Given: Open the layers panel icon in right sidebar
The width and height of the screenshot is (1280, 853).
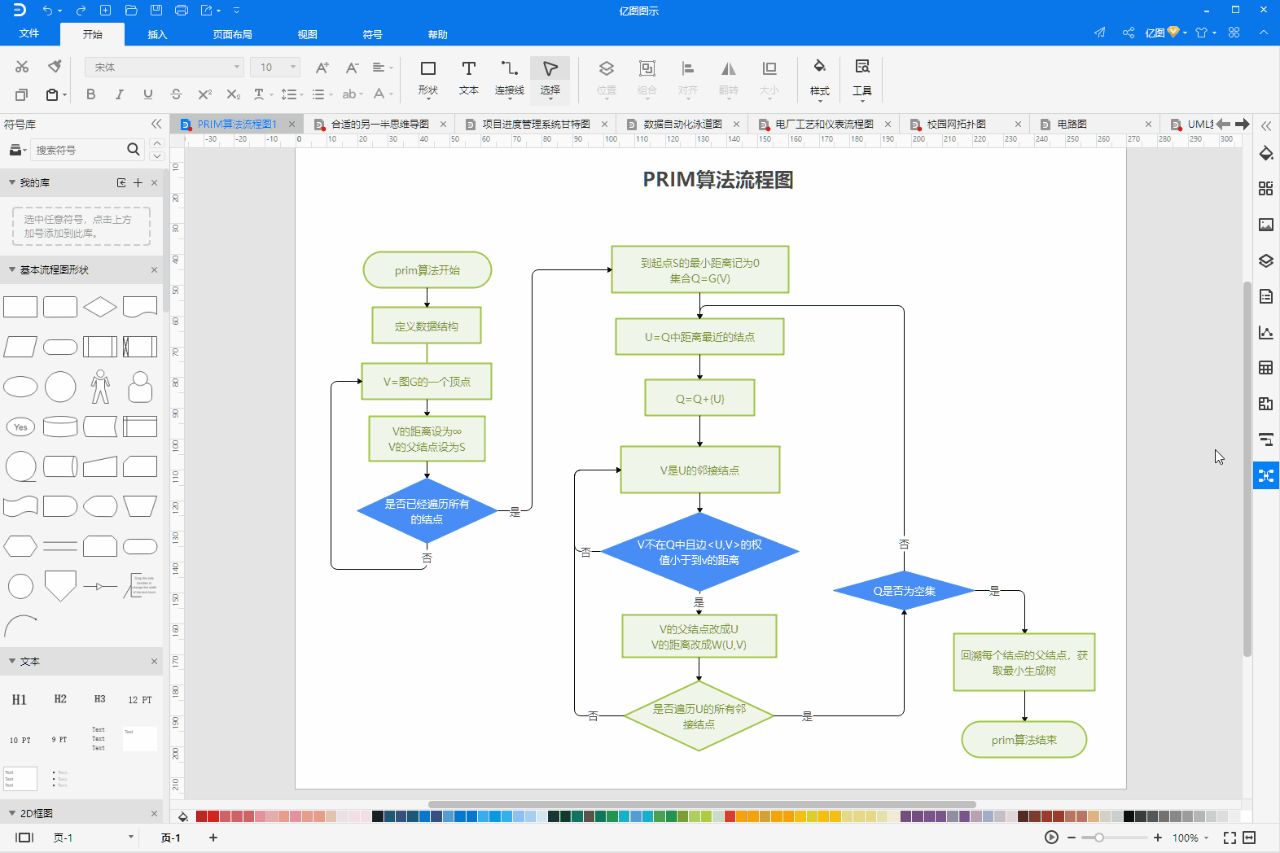Looking at the screenshot, I should [1266, 260].
